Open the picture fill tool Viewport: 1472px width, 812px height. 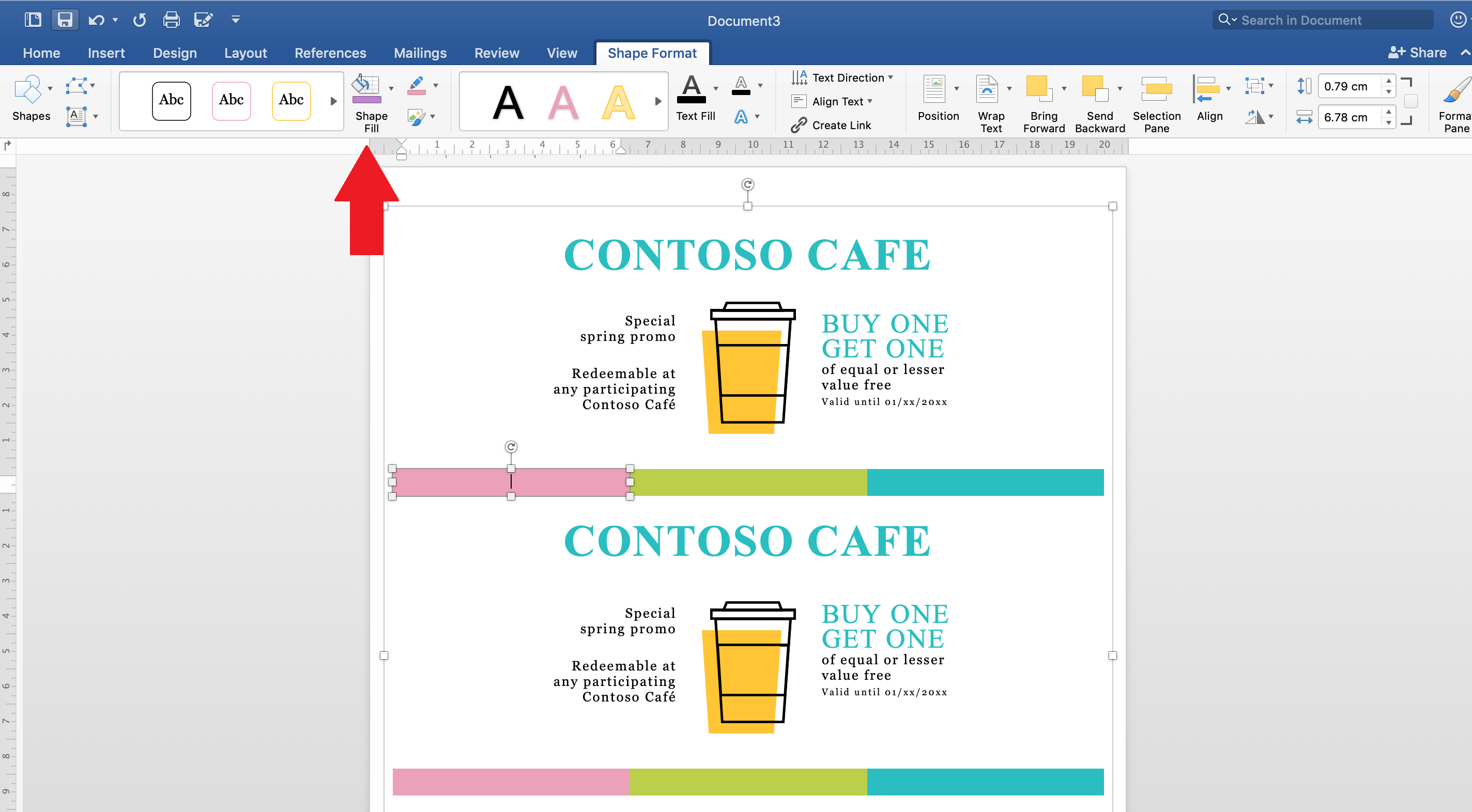pos(418,117)
